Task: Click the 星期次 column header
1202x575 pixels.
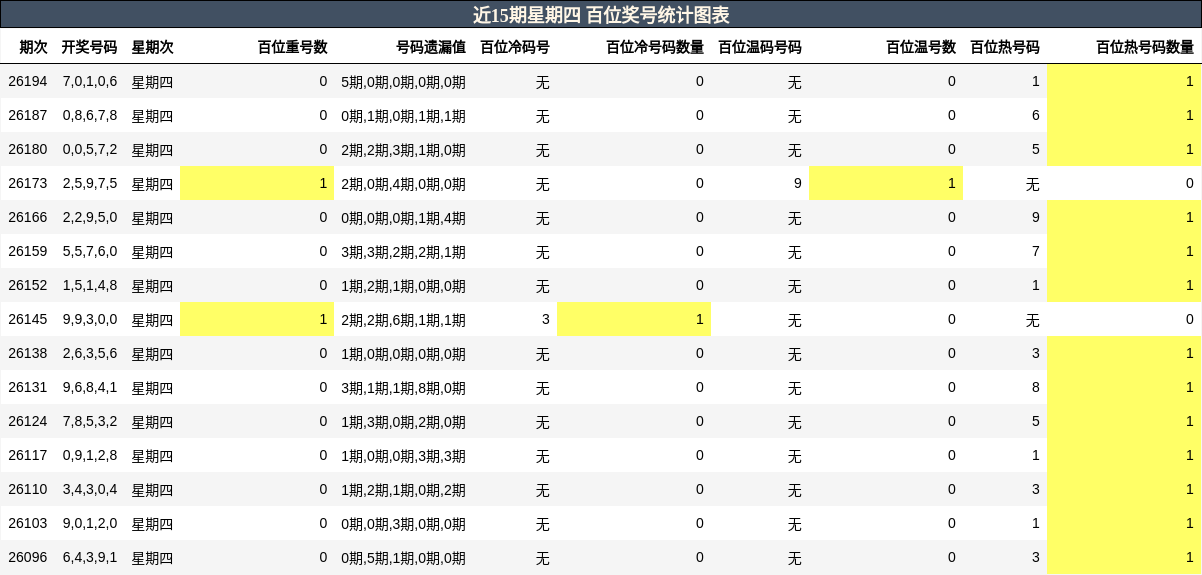Action: pos(153,47)
